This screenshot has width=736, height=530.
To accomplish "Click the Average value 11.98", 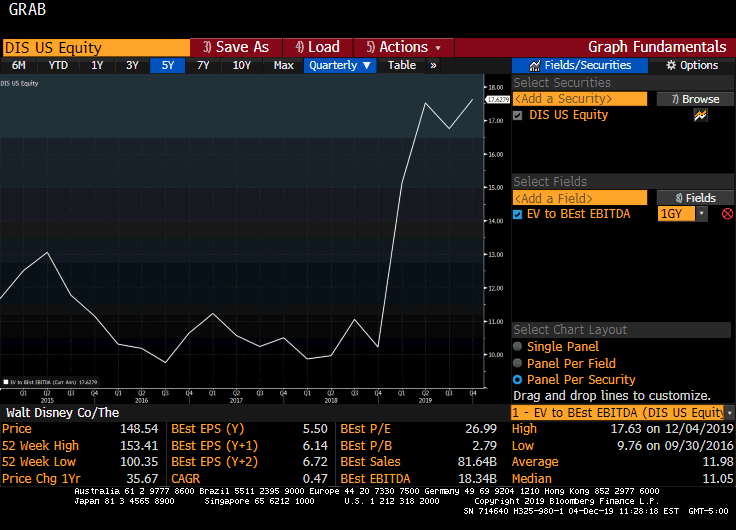I will point(718,462).
